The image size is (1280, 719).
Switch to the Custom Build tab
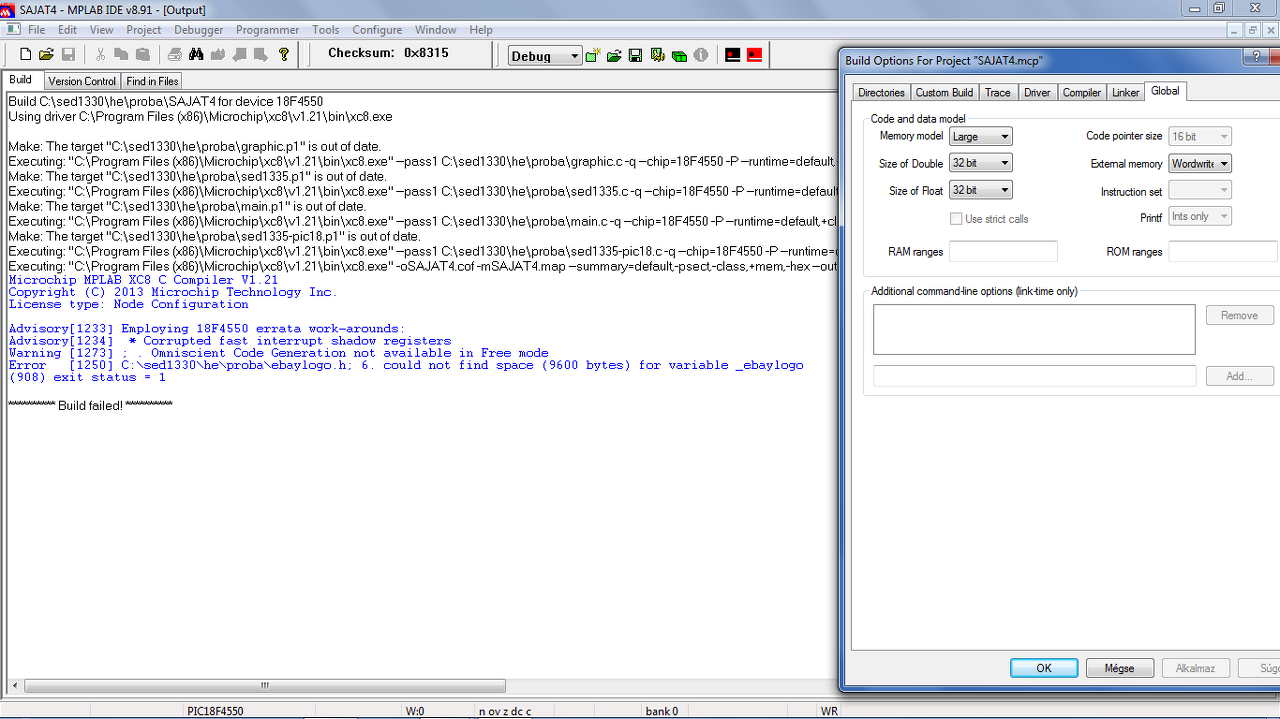coord(944,92)
